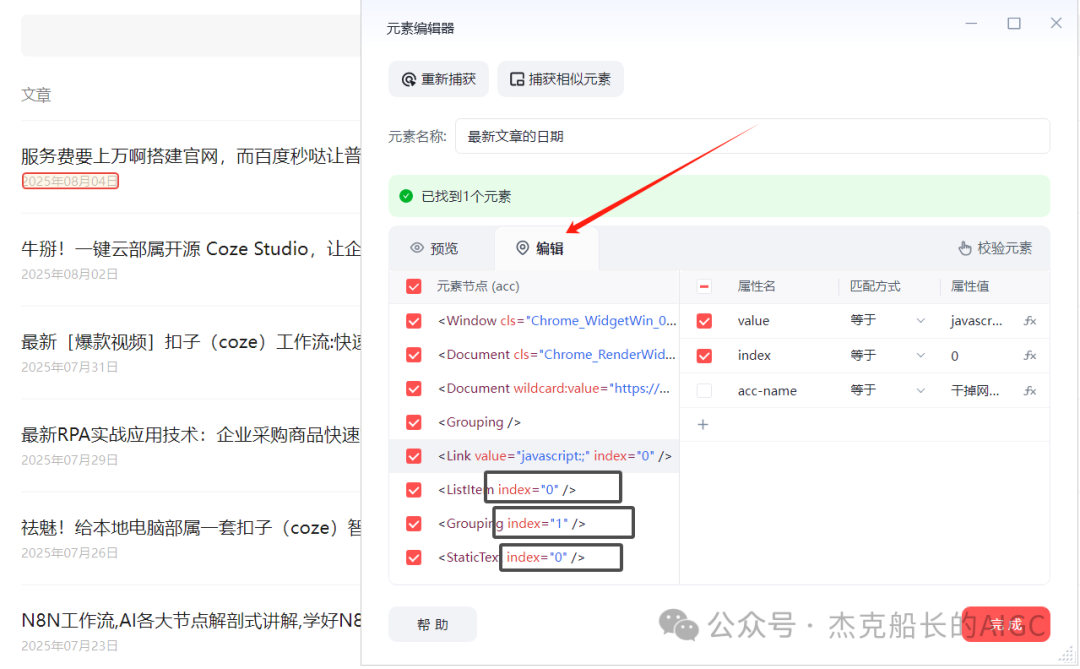Viewport: 1080px width, 669px height.
Task: Click date text 2025年07月26日
Action: 70,553
